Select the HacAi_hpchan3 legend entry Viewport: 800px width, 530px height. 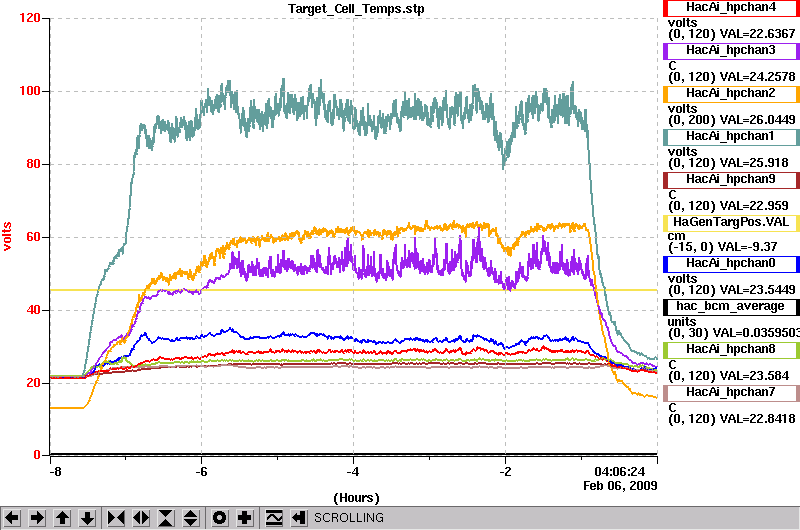[x=731, y=51]
